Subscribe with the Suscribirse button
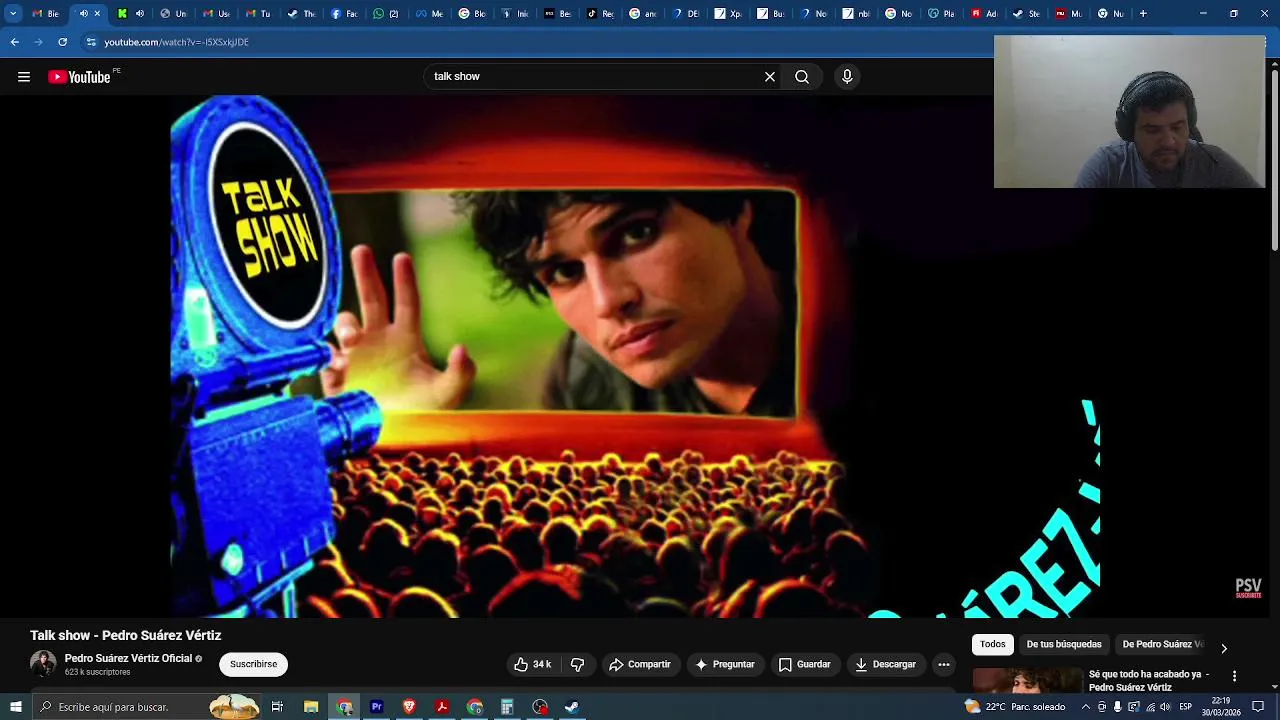 tap(254, 664)
